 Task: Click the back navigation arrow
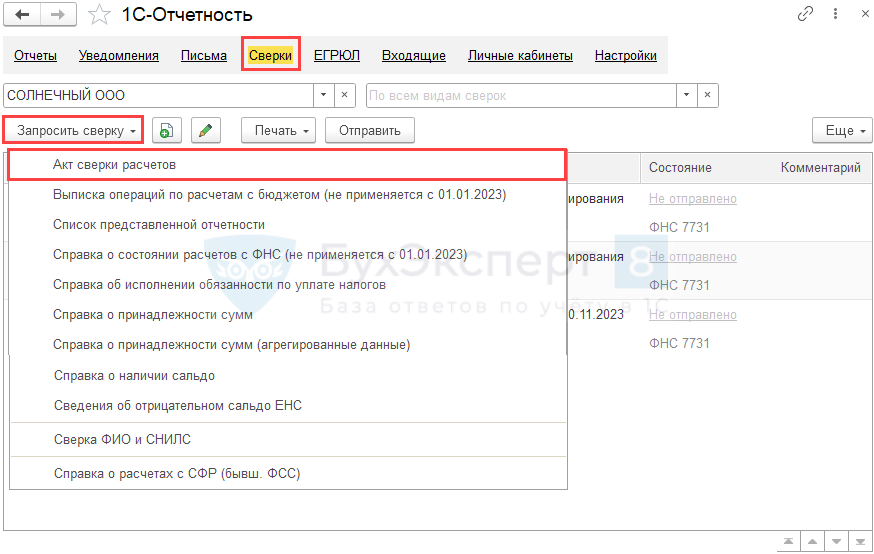[x=22, y=15]
